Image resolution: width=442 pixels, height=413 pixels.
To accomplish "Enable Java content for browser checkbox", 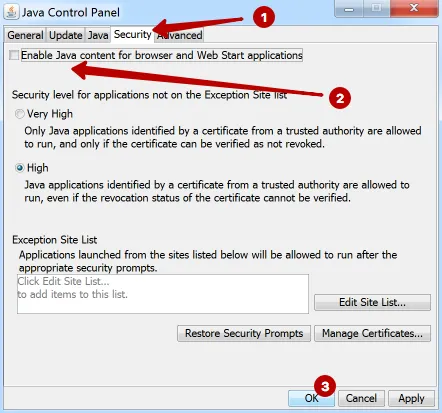I will click(x=14, y=55).
